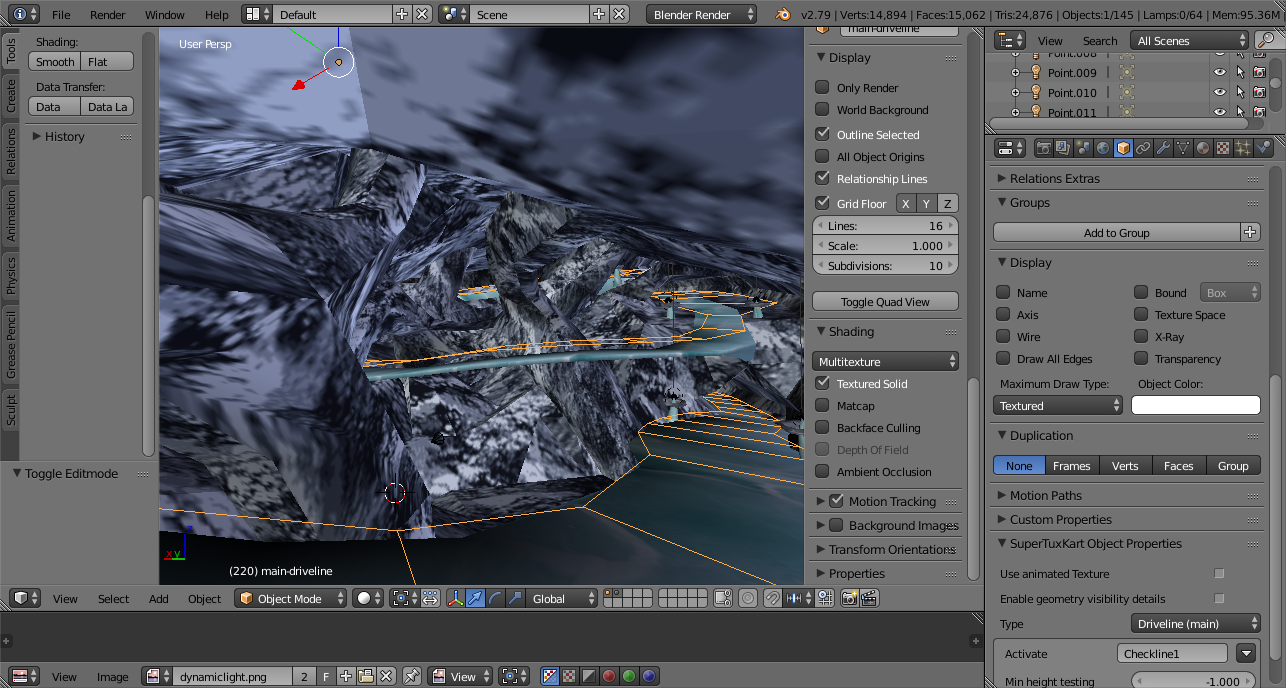Open the Object Mode dropdown
The width and height of the screenshot is (1286, 688).
click(x=291, y=599)
